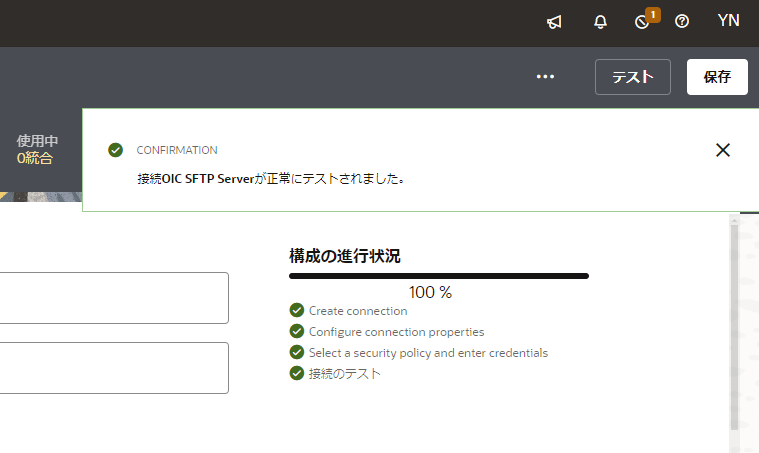
Task: Click the checkmark beside Select a security policy
Action: click(x=296, y=352)
